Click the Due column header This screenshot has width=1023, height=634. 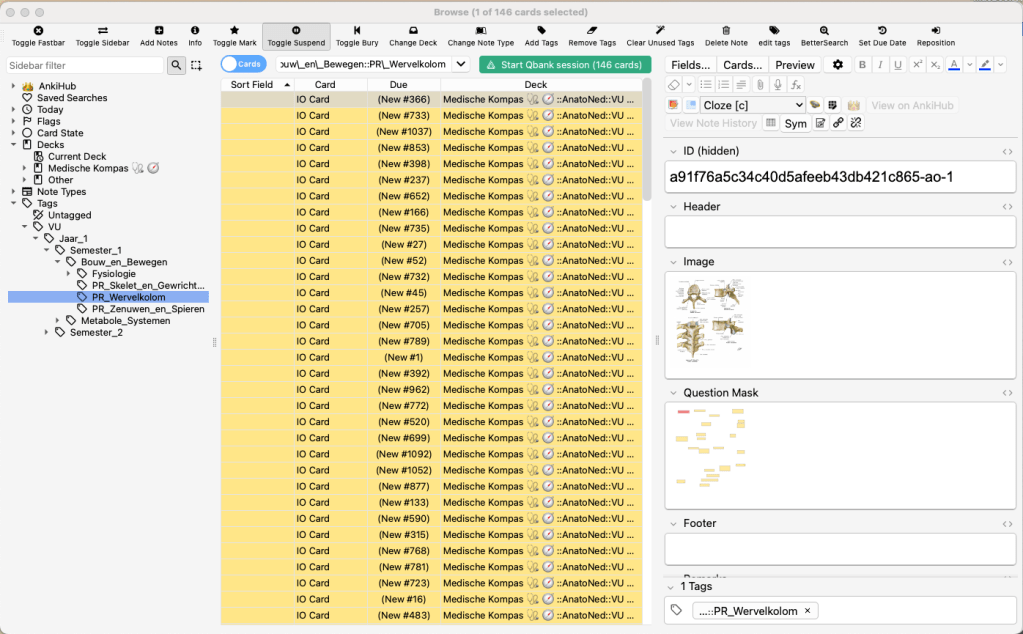(x=398, y=85)
